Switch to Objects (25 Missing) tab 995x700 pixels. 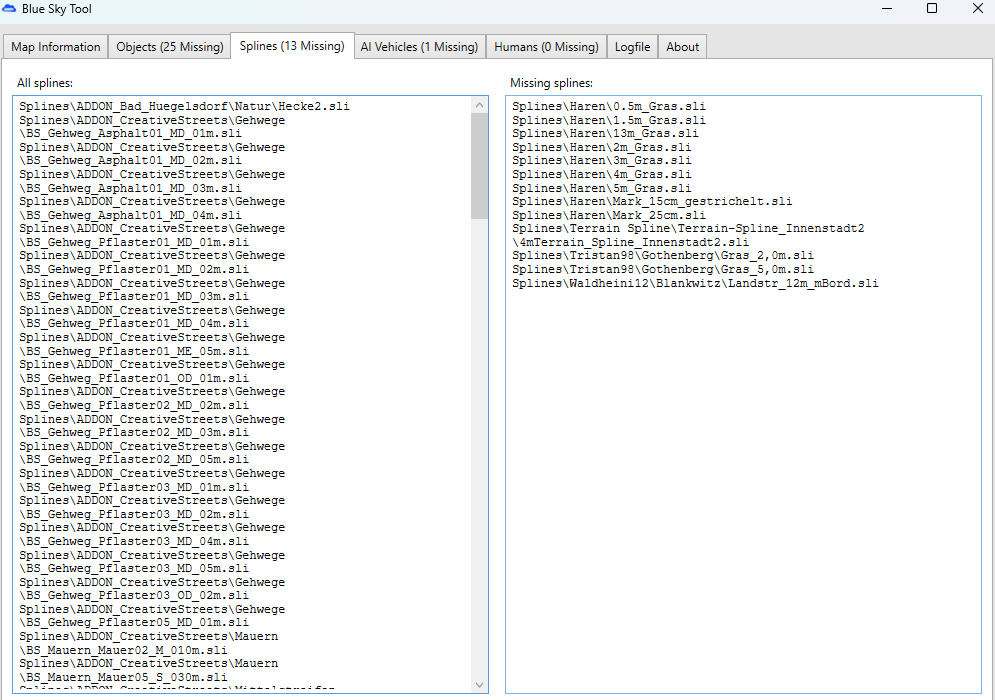pos(170,47)
